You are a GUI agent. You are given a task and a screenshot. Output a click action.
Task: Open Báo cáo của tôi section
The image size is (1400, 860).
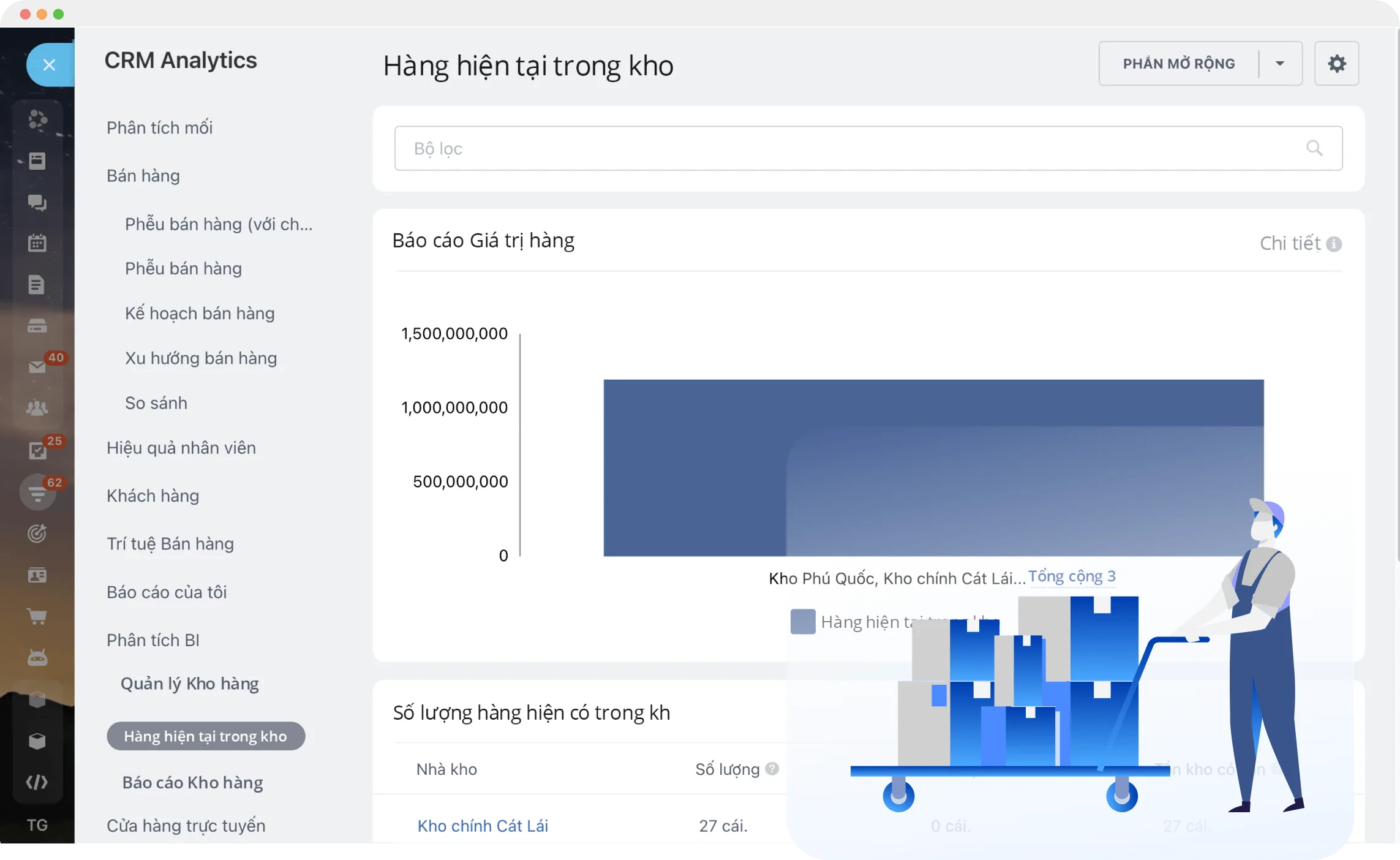click(167, 592)
